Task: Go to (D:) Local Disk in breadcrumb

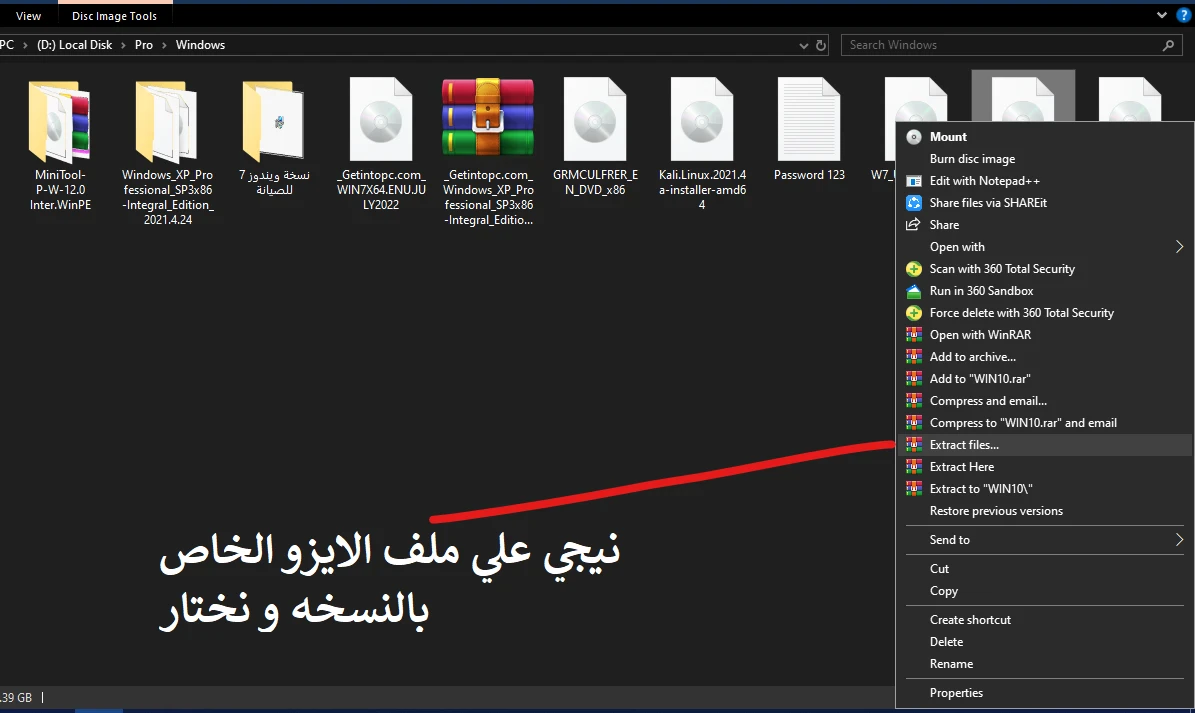Action: 75,45
